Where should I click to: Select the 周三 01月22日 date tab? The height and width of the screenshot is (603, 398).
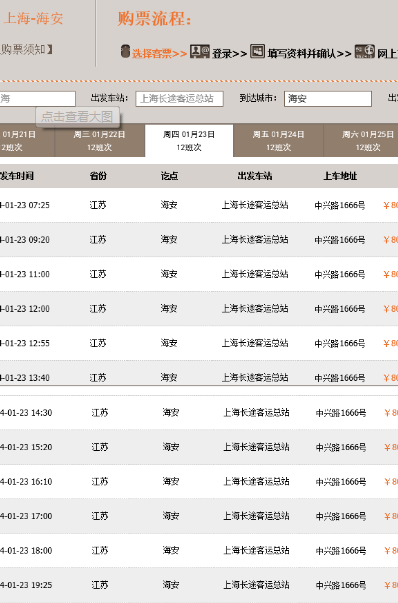coord(100,140)
